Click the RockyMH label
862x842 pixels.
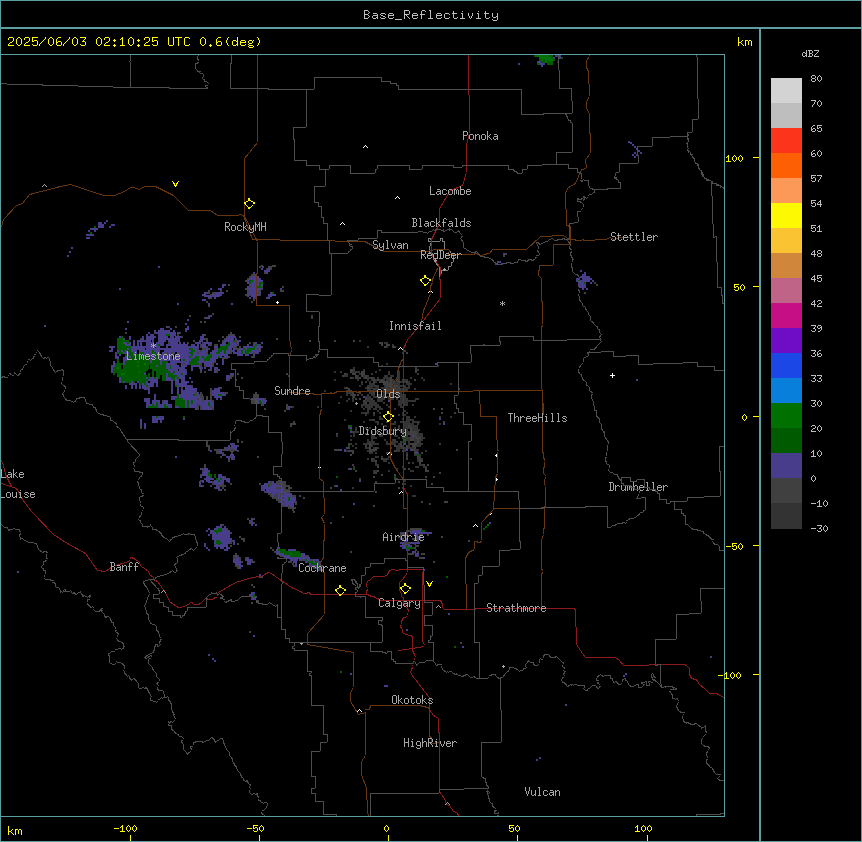point(245,227)
